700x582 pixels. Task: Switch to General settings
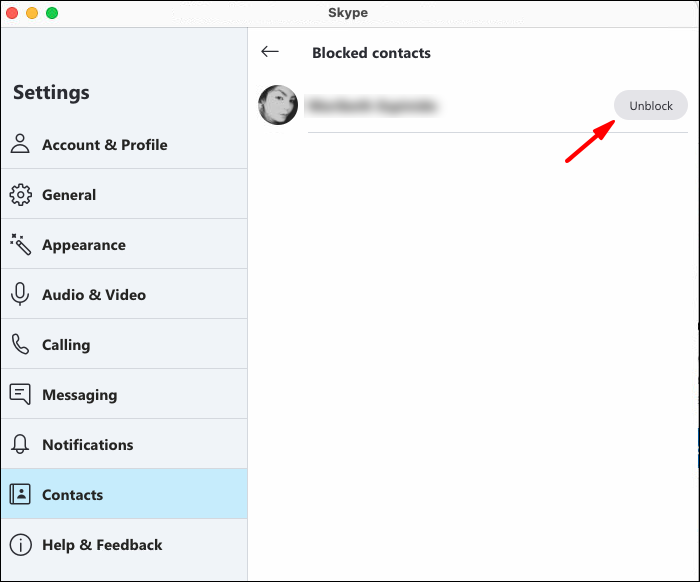(x=69, y=195)
